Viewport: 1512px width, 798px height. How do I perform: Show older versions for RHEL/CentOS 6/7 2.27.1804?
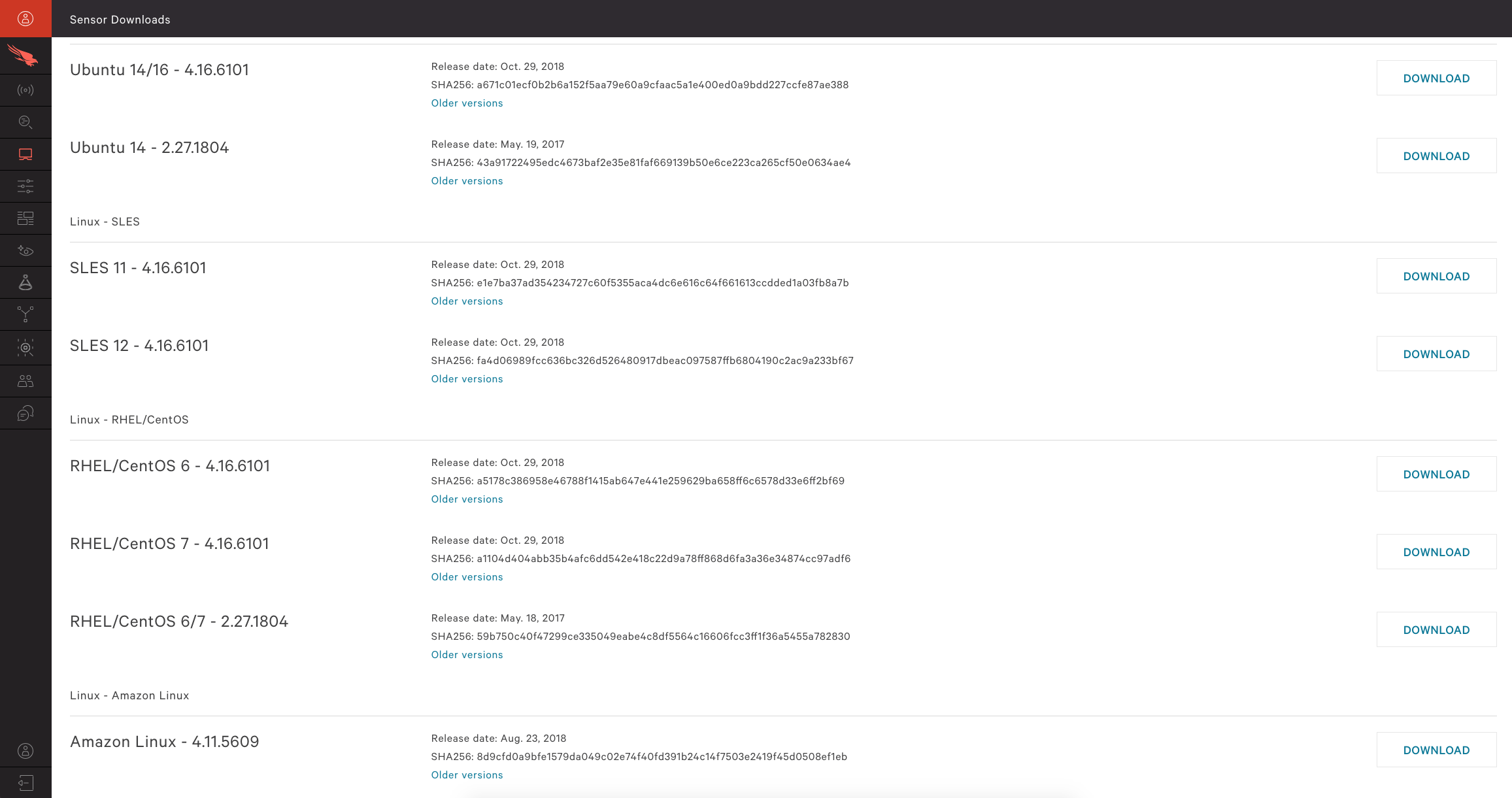coord(467,655)
